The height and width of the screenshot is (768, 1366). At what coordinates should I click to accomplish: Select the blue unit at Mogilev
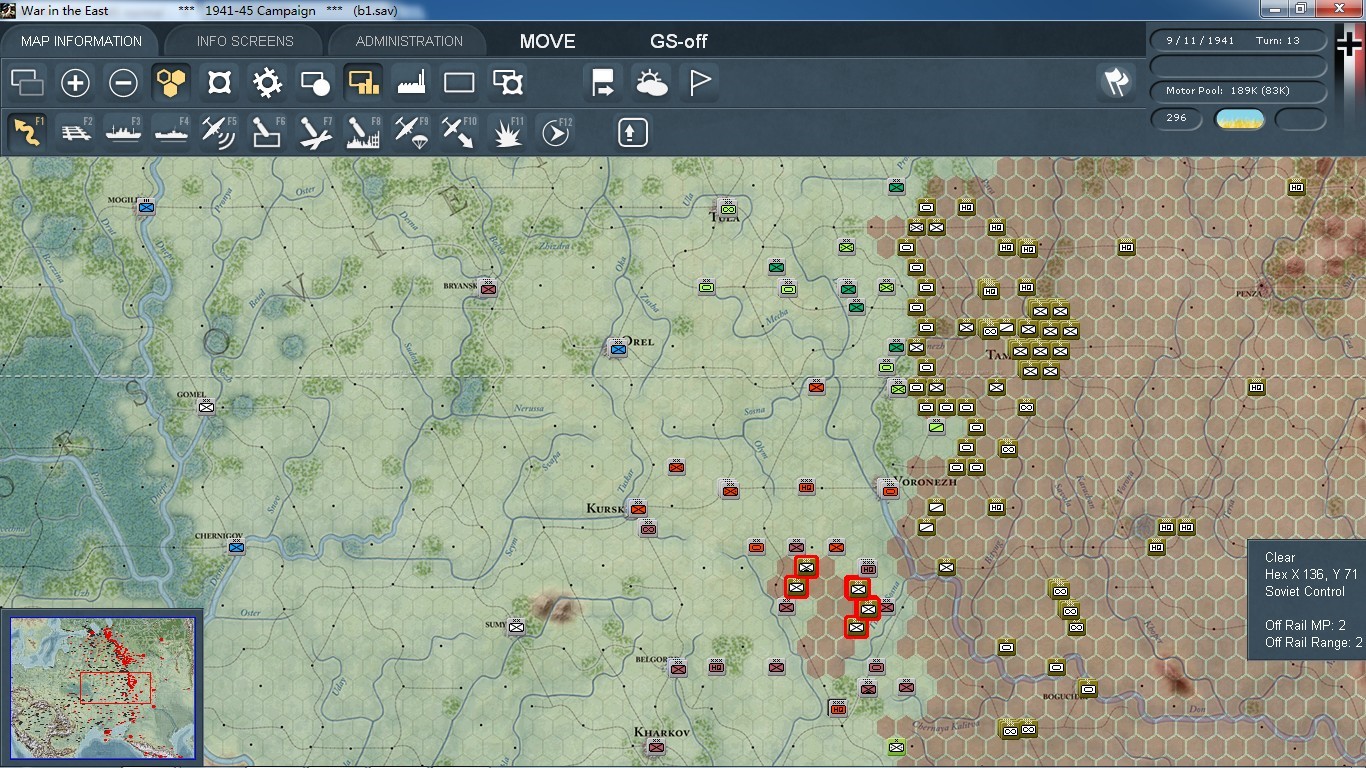(x=146, y=207)
